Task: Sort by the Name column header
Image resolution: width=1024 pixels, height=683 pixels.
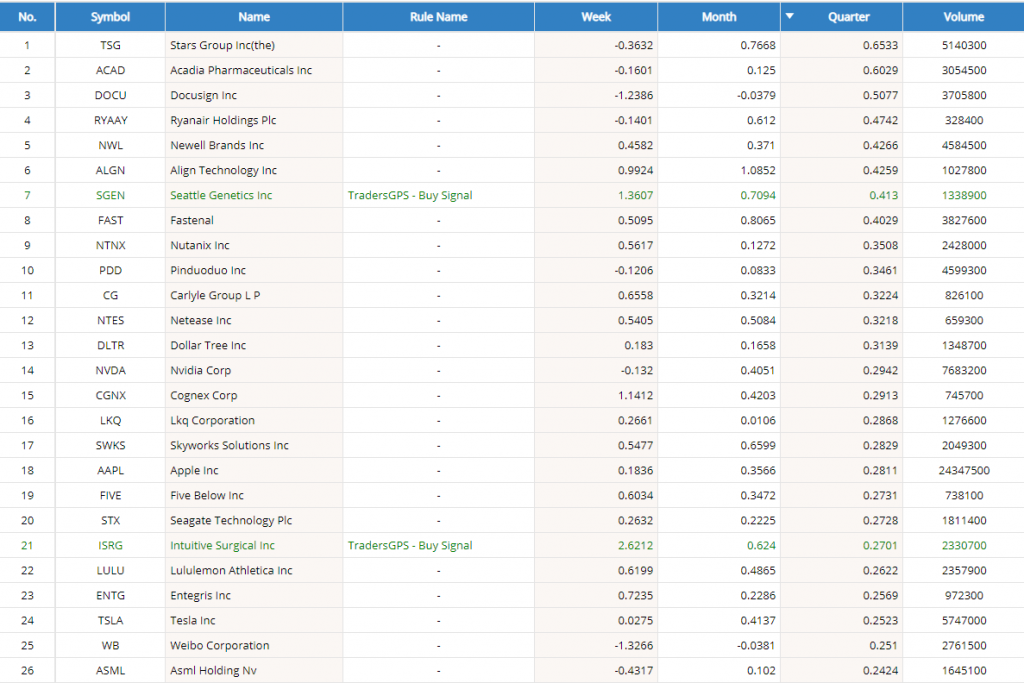Action: [x=254, y=17]
